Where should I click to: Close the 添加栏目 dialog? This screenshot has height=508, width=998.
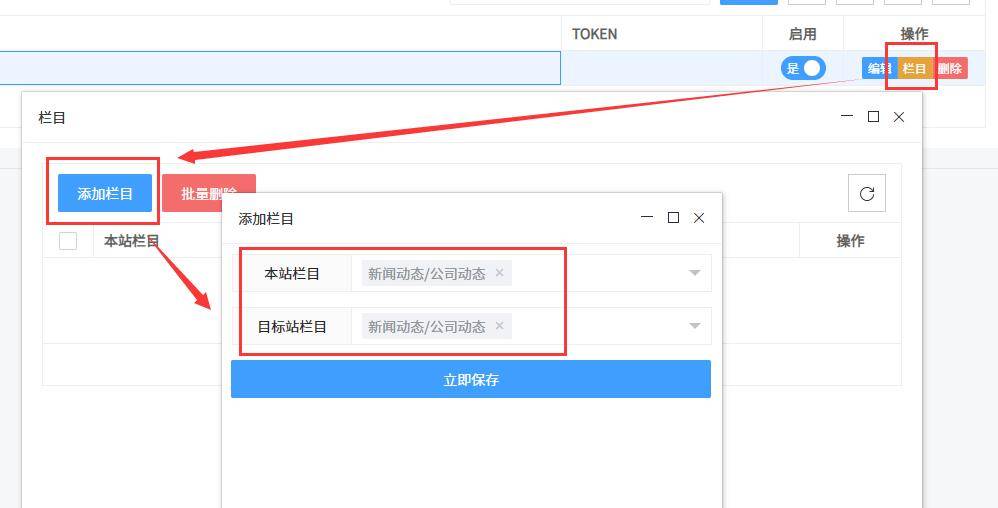[x=699, y=218]
